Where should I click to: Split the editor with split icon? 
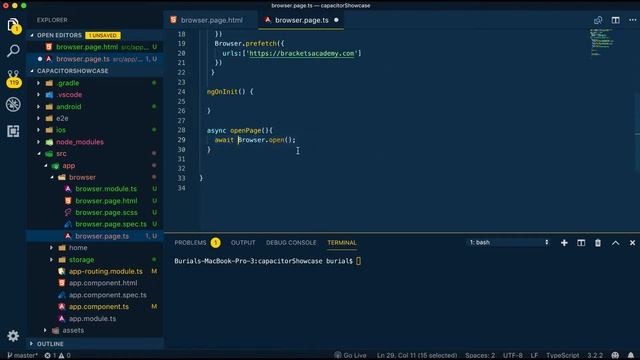click(x=616, y=20)
